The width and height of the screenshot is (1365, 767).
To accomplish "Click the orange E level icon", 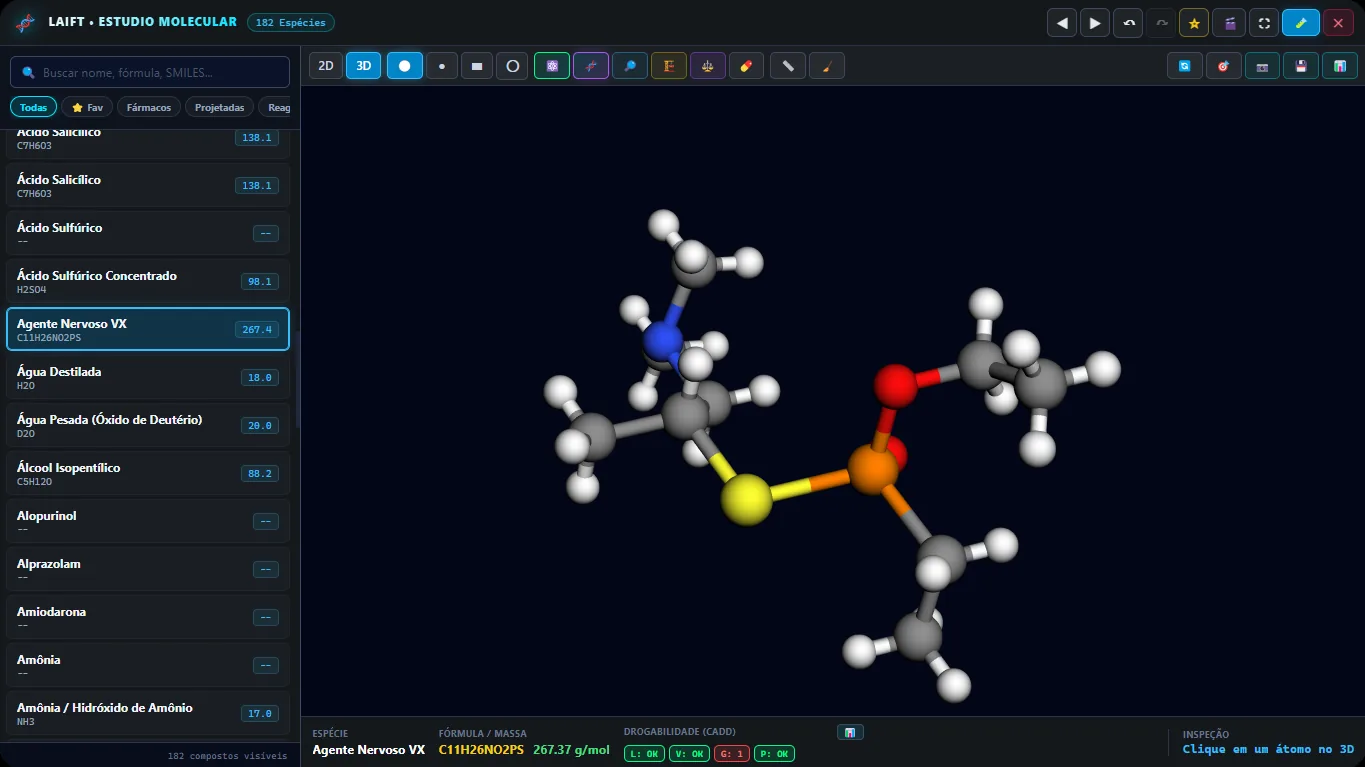I will pos(668,66).
